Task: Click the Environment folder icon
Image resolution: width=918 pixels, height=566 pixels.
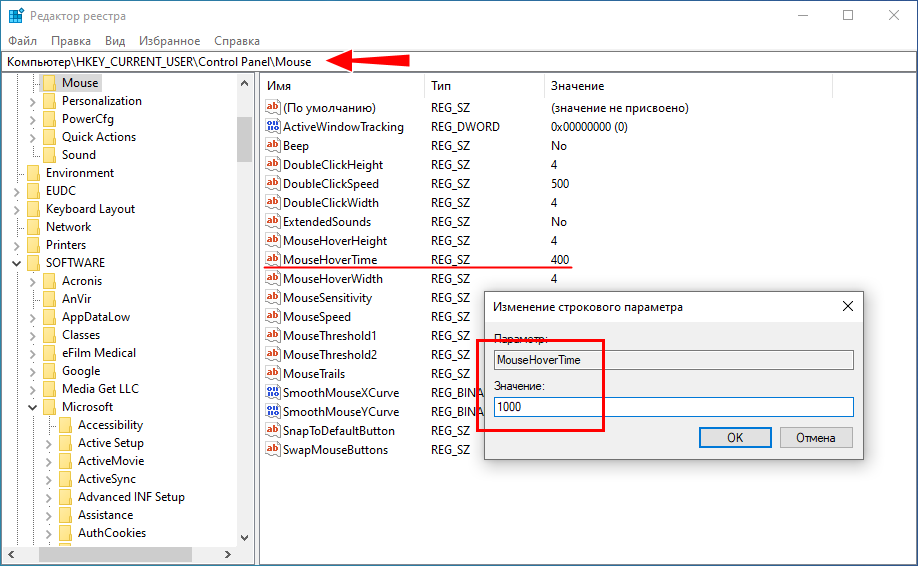Action: 33,173
